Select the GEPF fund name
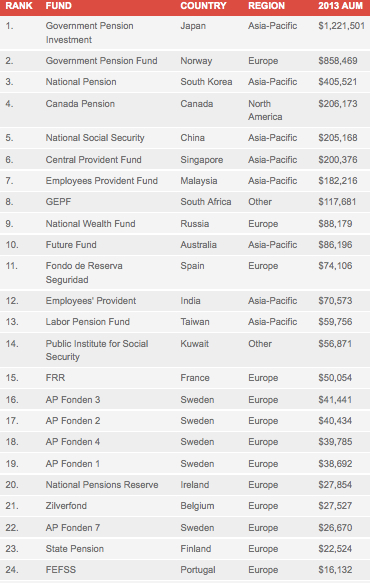The image size is (370, 583). tap(58, 202)
